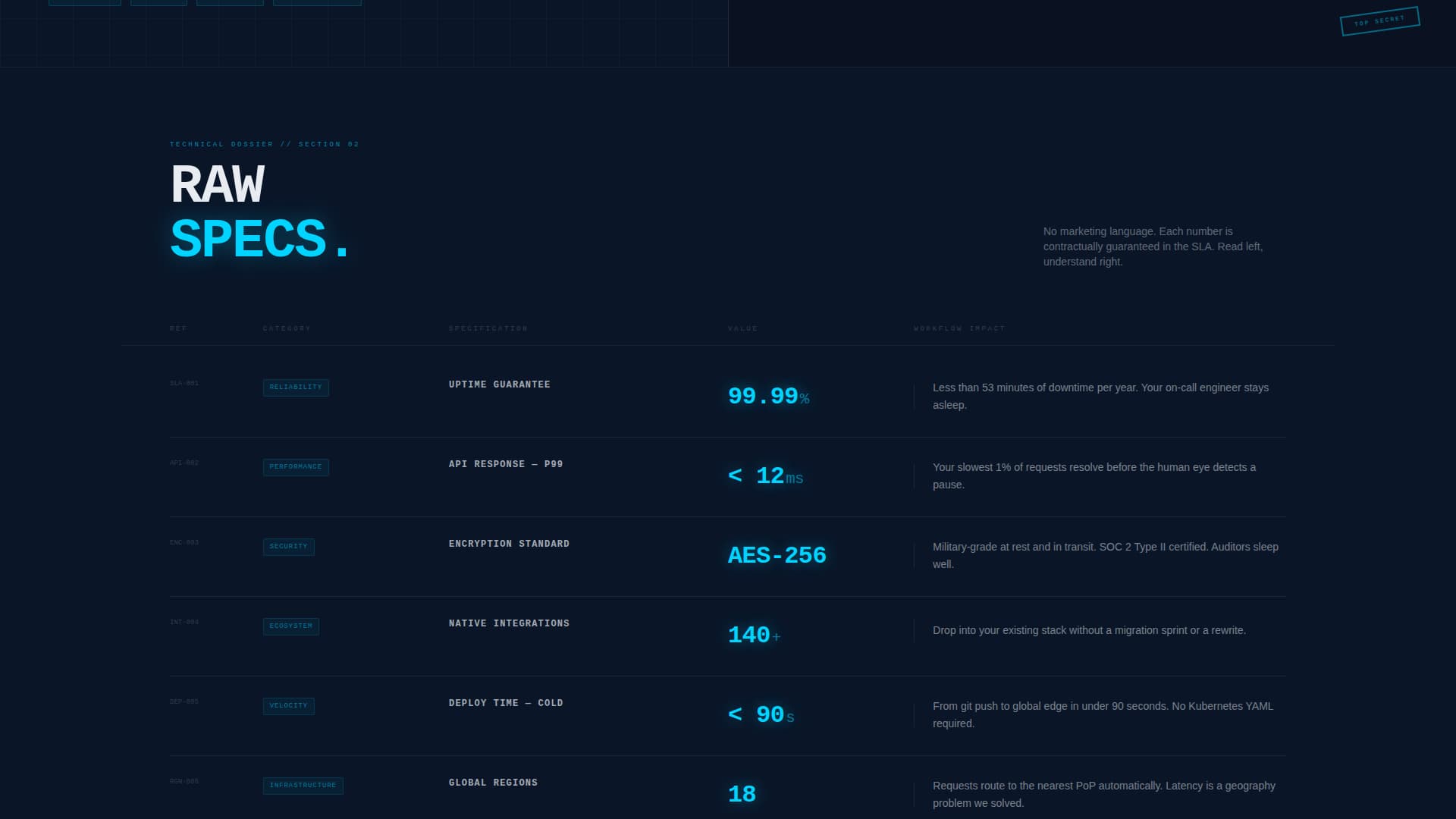Click the 'Less than 53 minutes of downtime' description
Screen dimensions: 1456x819
pos(1100,396)
